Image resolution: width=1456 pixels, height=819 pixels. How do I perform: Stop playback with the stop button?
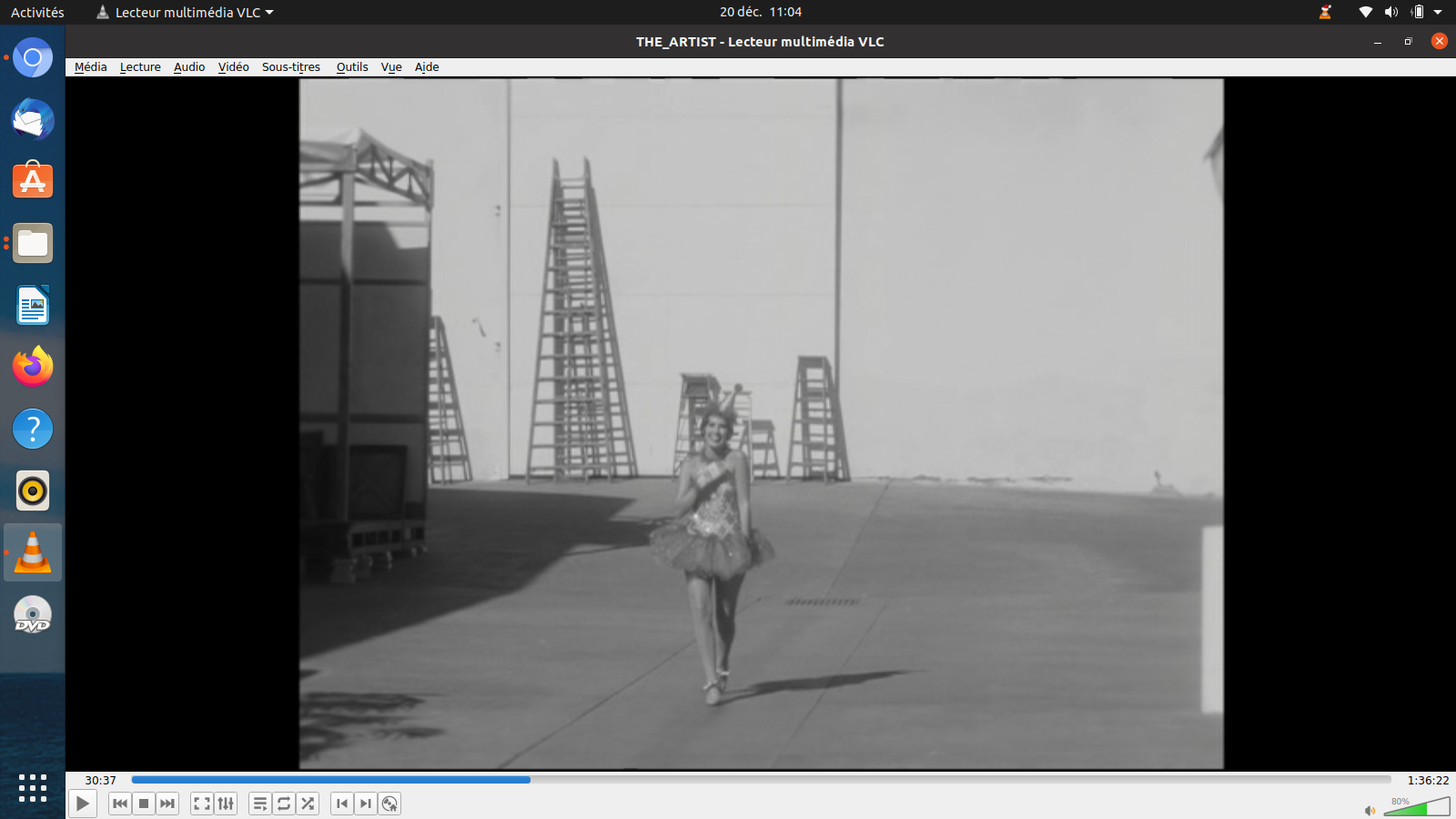[x=144, y=804]
